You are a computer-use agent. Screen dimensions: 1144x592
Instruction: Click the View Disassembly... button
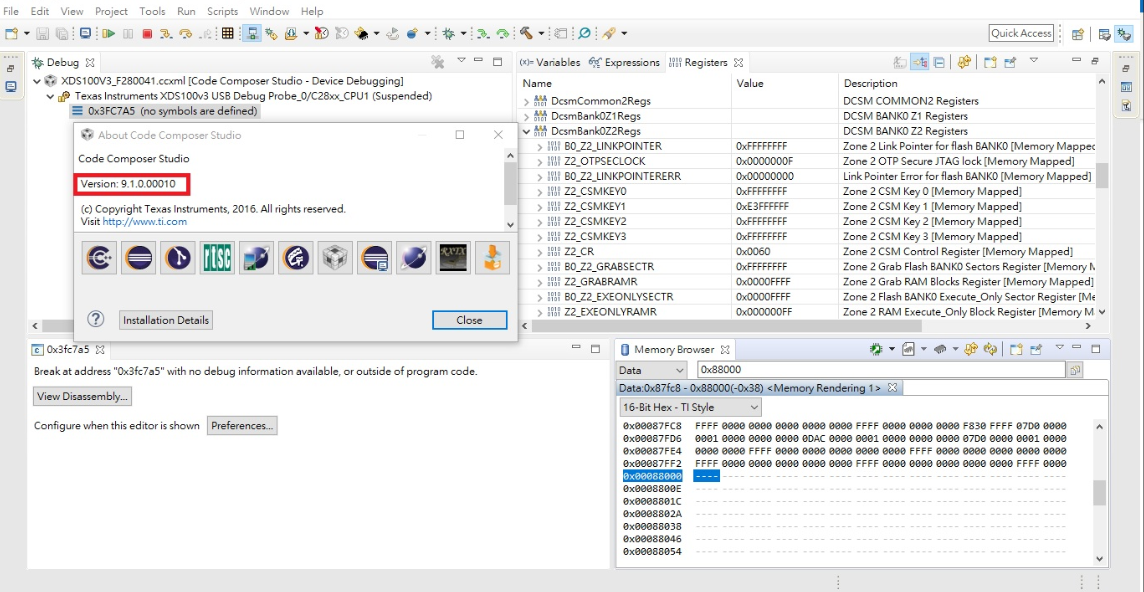tap(83, 396)
